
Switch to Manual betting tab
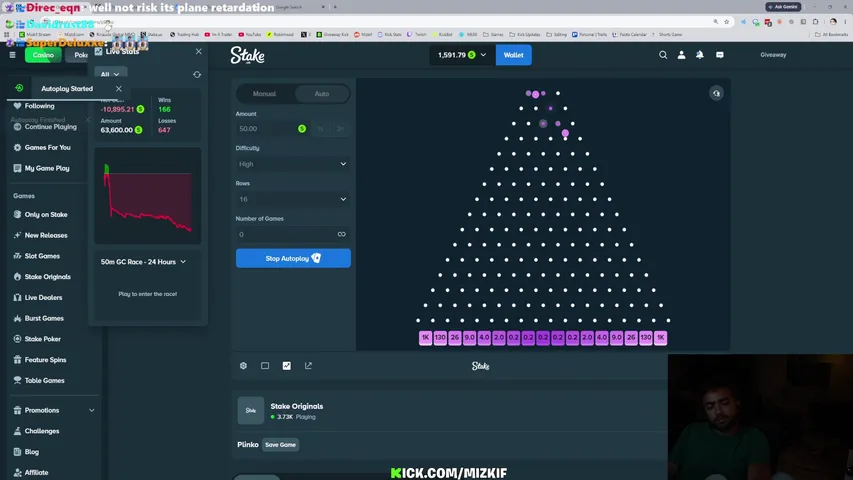264,94
